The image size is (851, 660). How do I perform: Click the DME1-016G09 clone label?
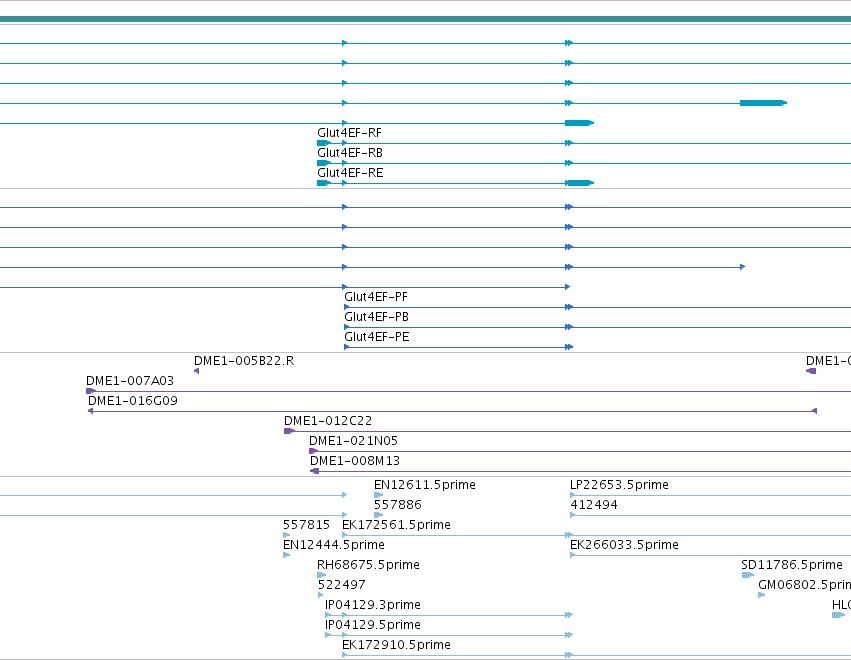point(132,401)
